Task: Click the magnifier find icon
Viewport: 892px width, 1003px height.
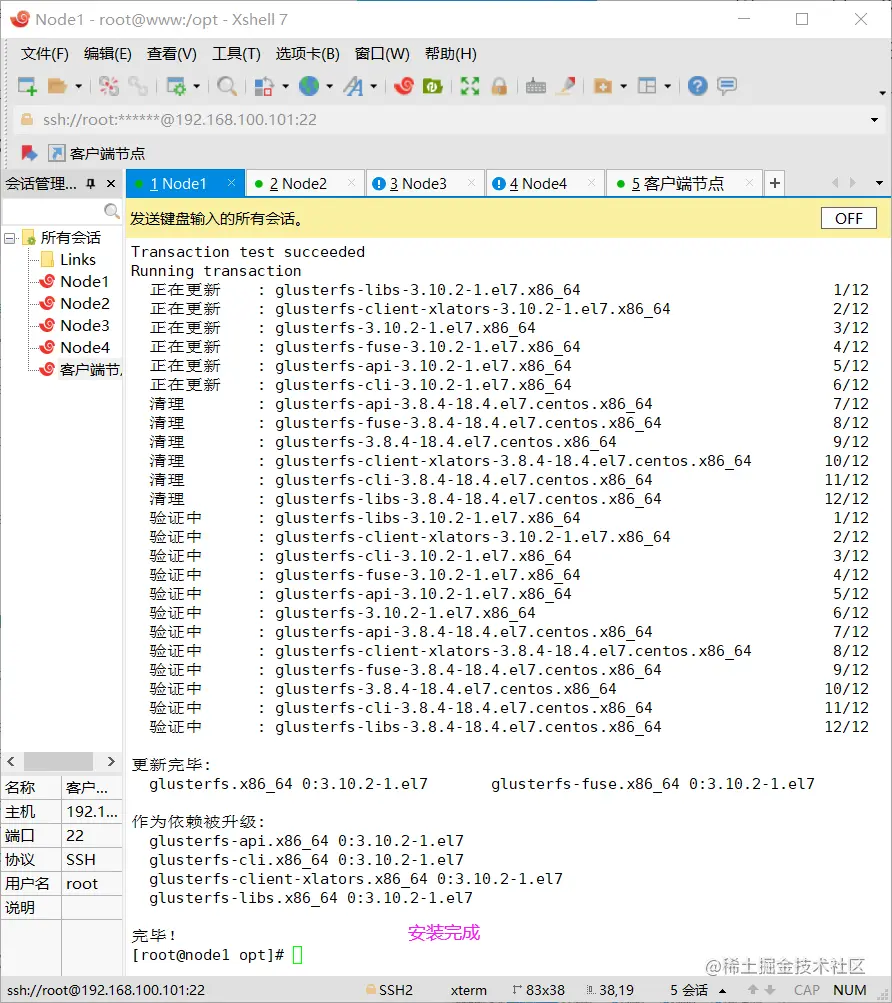Action: 227,86
